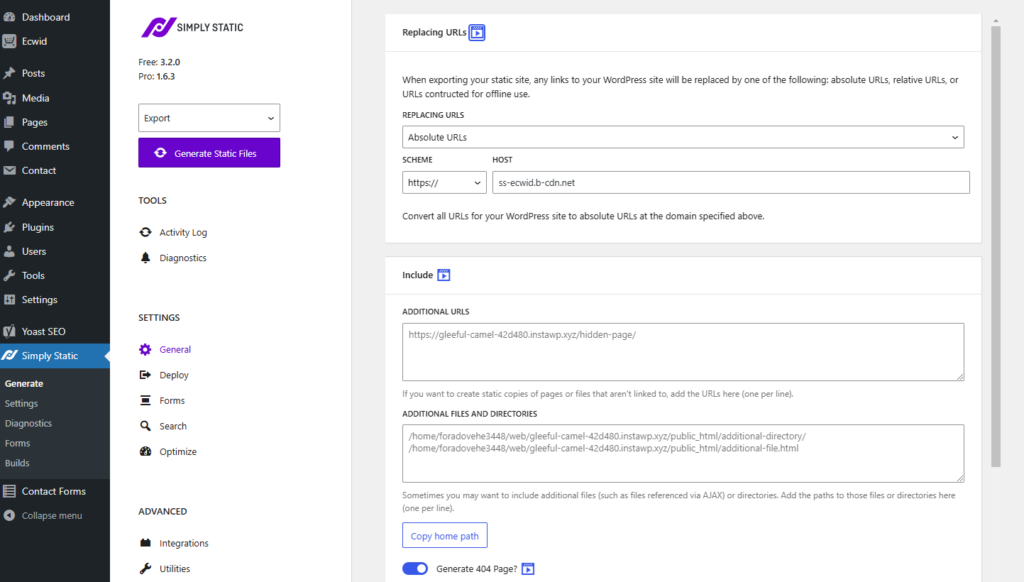This screenshot has height=582, width=1024.
Task: Open the Builds submenu item
Action: (17, 463)
